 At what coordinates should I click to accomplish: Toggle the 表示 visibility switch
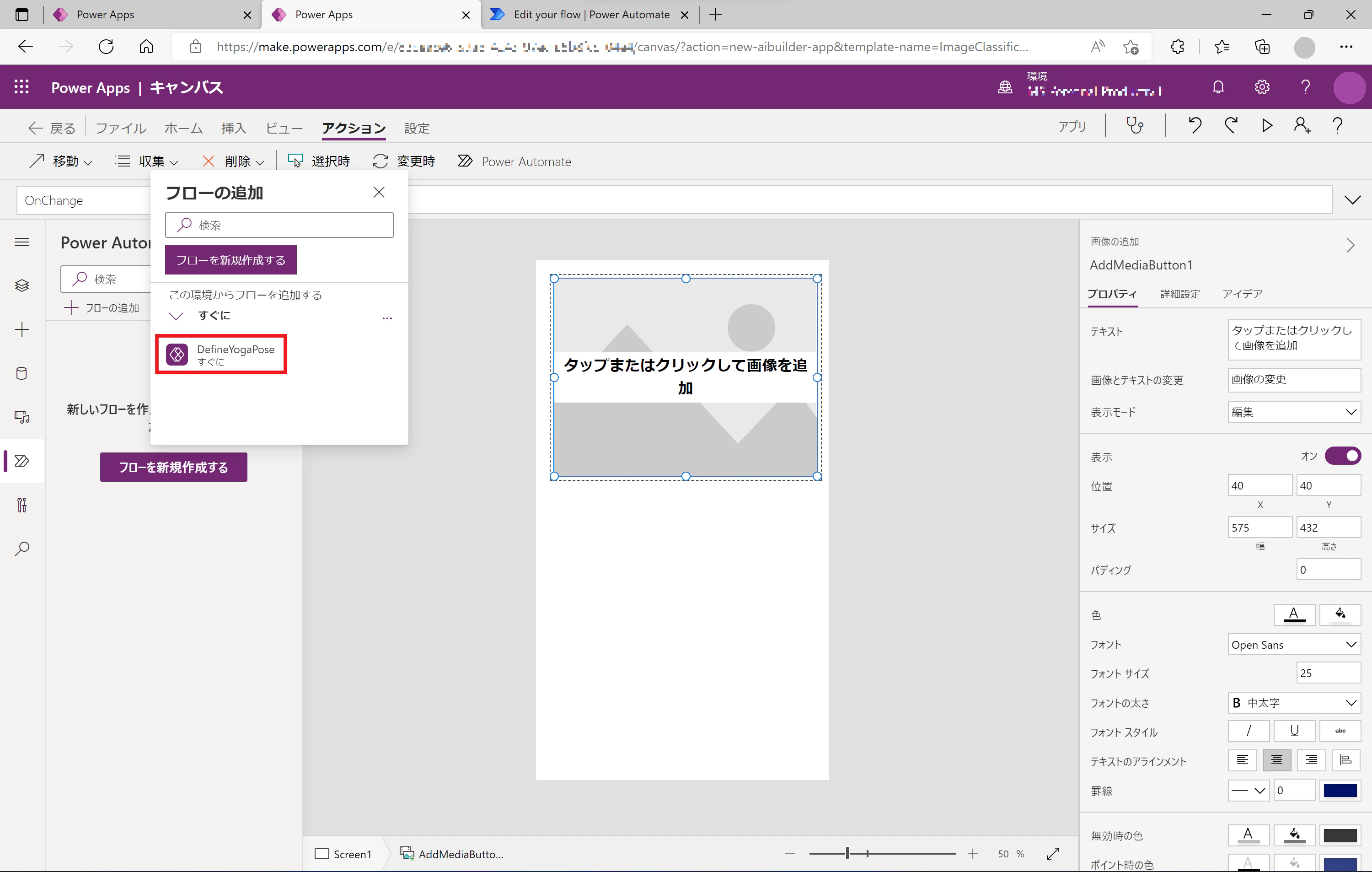pyautogui.click(x=1343, y=456)
